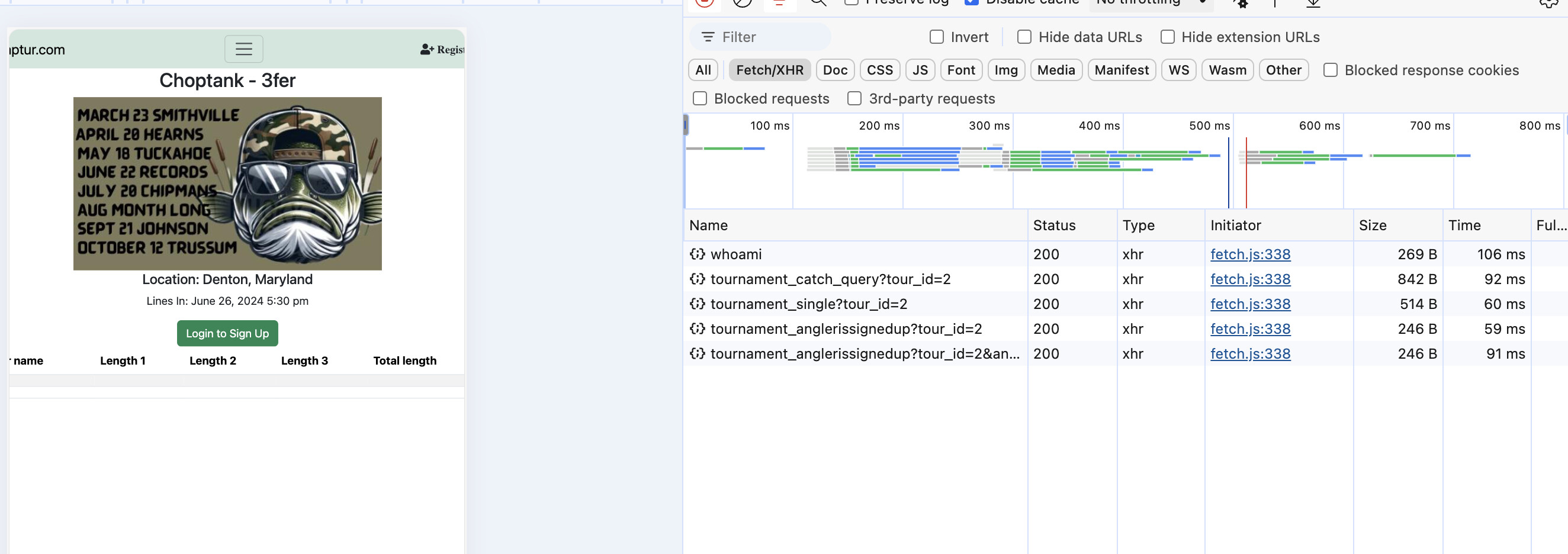The height and width of the screenshot is (554, 1568).
Task: Click Login to Sign Up button
Action: coord(227,333)
